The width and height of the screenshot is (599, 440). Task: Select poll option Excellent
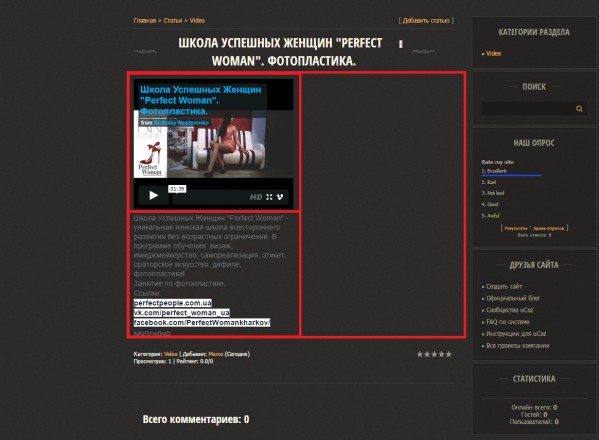pyautogui.click(x=494, y=171)
